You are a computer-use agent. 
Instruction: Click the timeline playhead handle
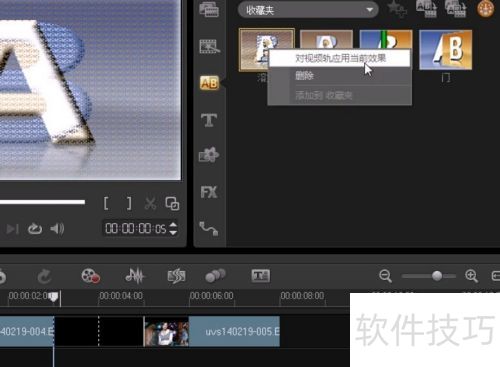tap(53, 297)
